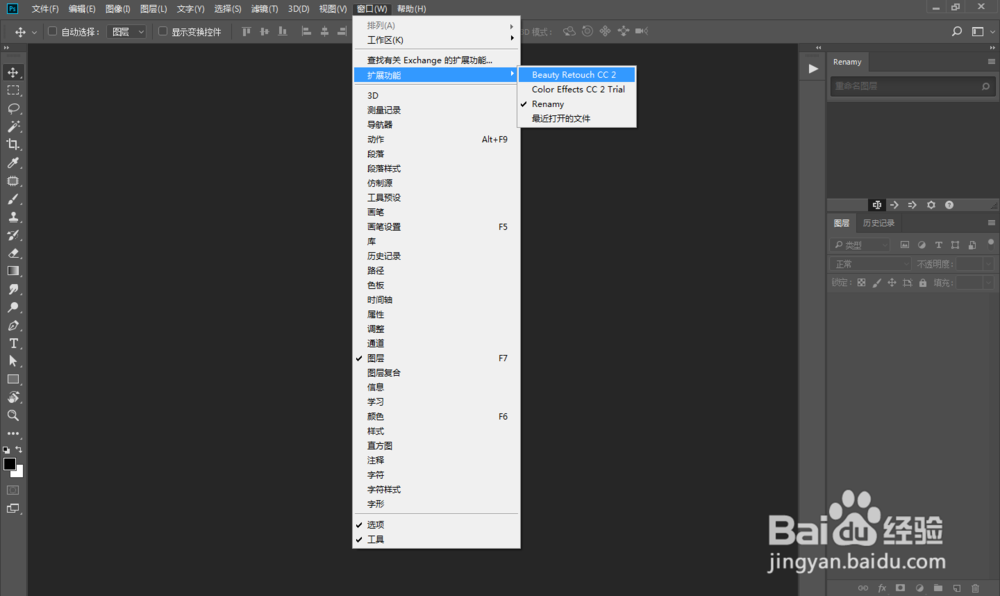
Task: Select the Rectangle shape tool
Action: point(13,379)
